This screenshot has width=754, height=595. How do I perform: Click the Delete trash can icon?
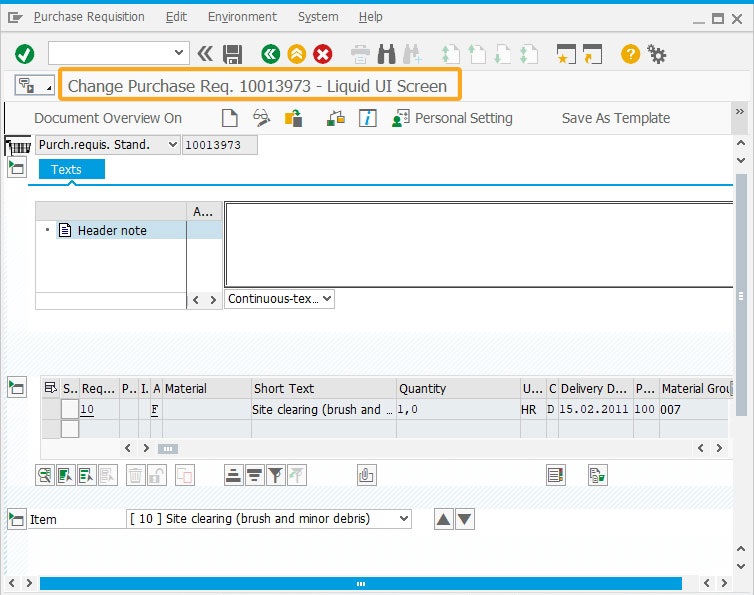136,475
